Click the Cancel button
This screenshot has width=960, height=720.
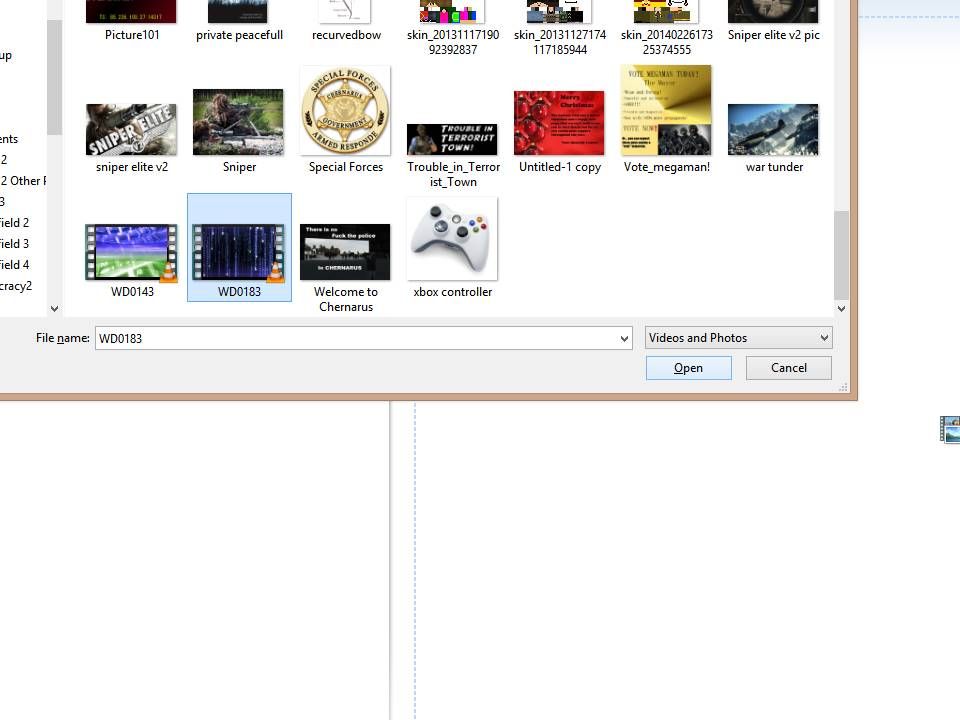click(789, 368)
